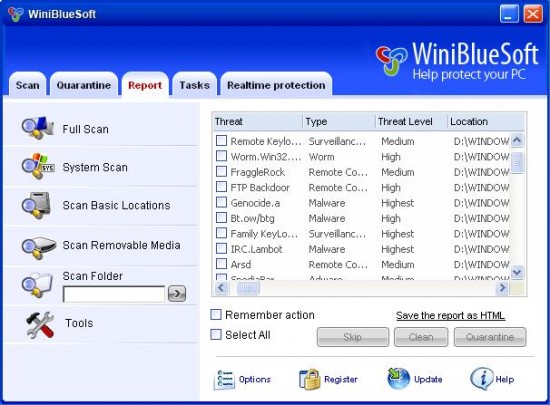Click the FTP Backdoor threat name
The height and width of the screenshot is (405, 550).
pos(260,188)
